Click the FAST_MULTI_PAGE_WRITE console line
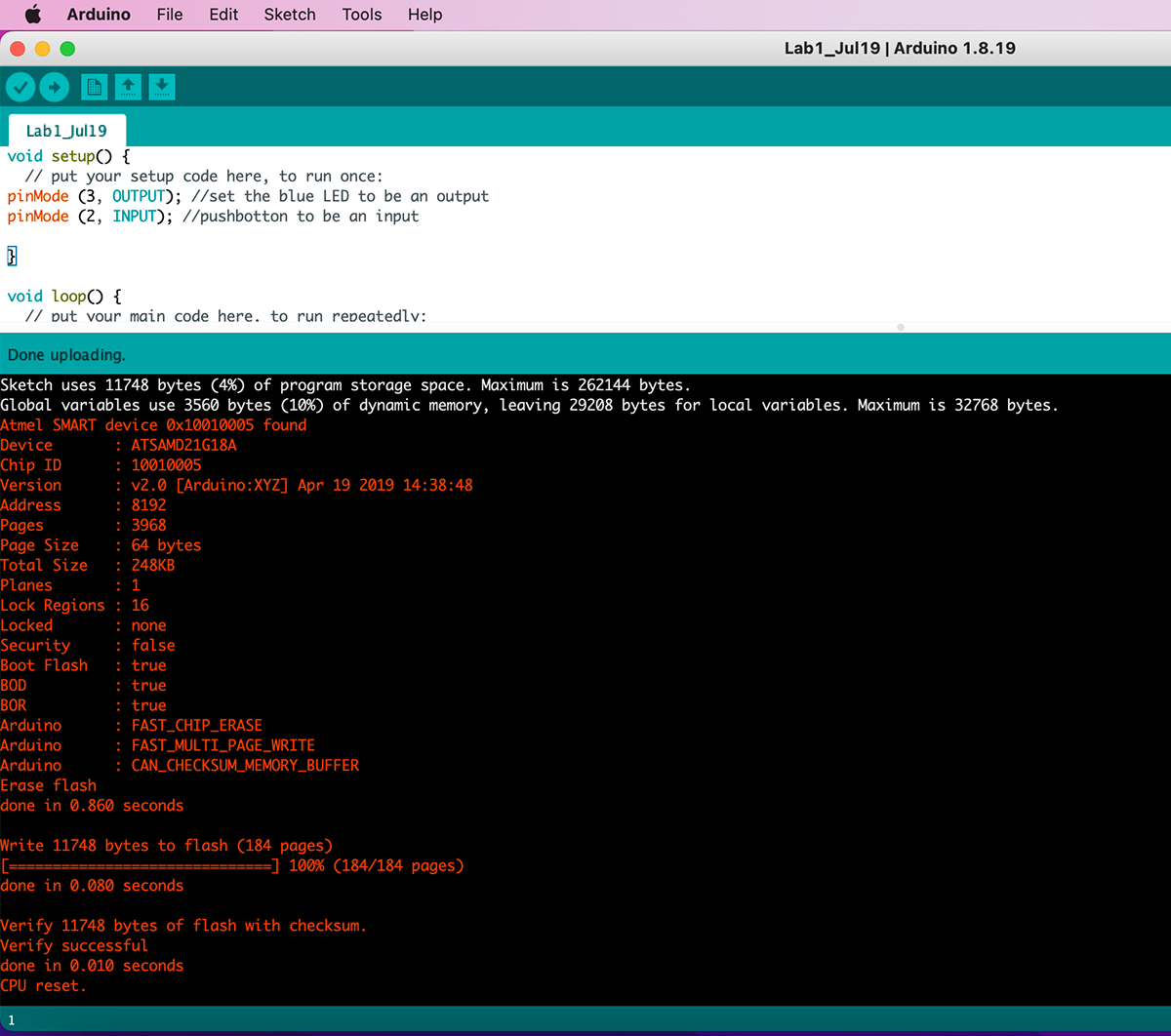The height and width of the screenshot is (1036, 1171). click(157, 745)
